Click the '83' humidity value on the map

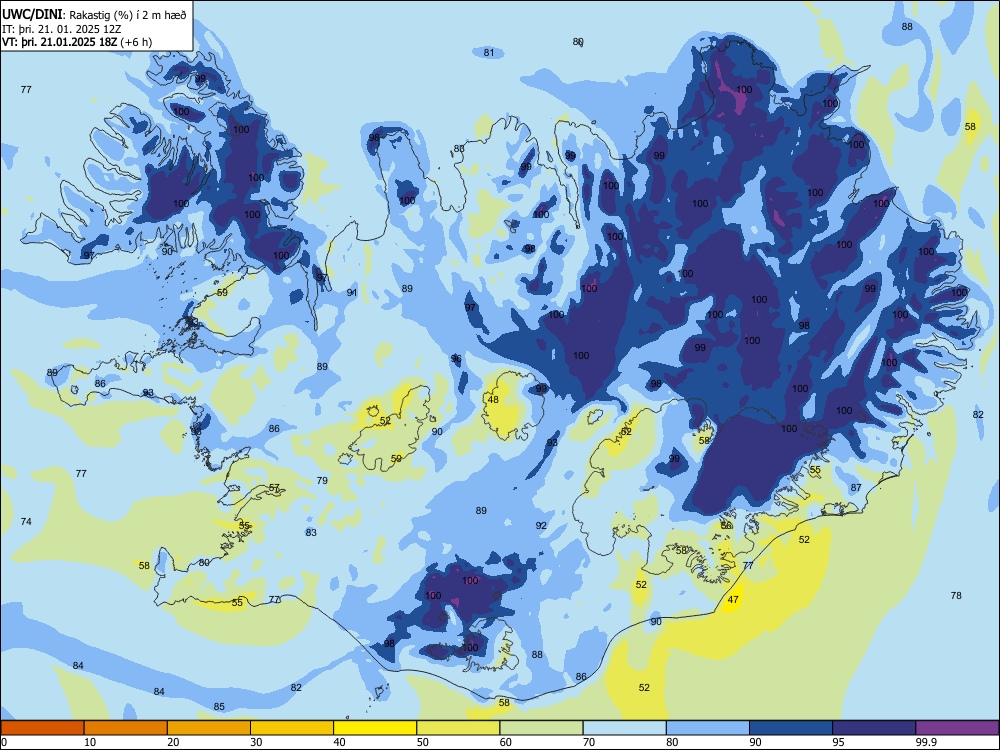pos(311,533)
